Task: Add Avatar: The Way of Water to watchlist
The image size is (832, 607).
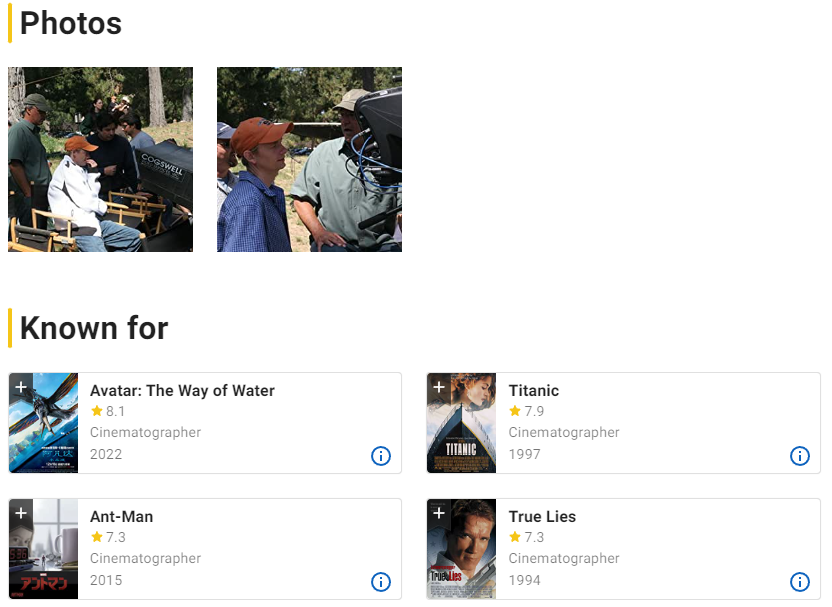Action: (x=21, y=387)
